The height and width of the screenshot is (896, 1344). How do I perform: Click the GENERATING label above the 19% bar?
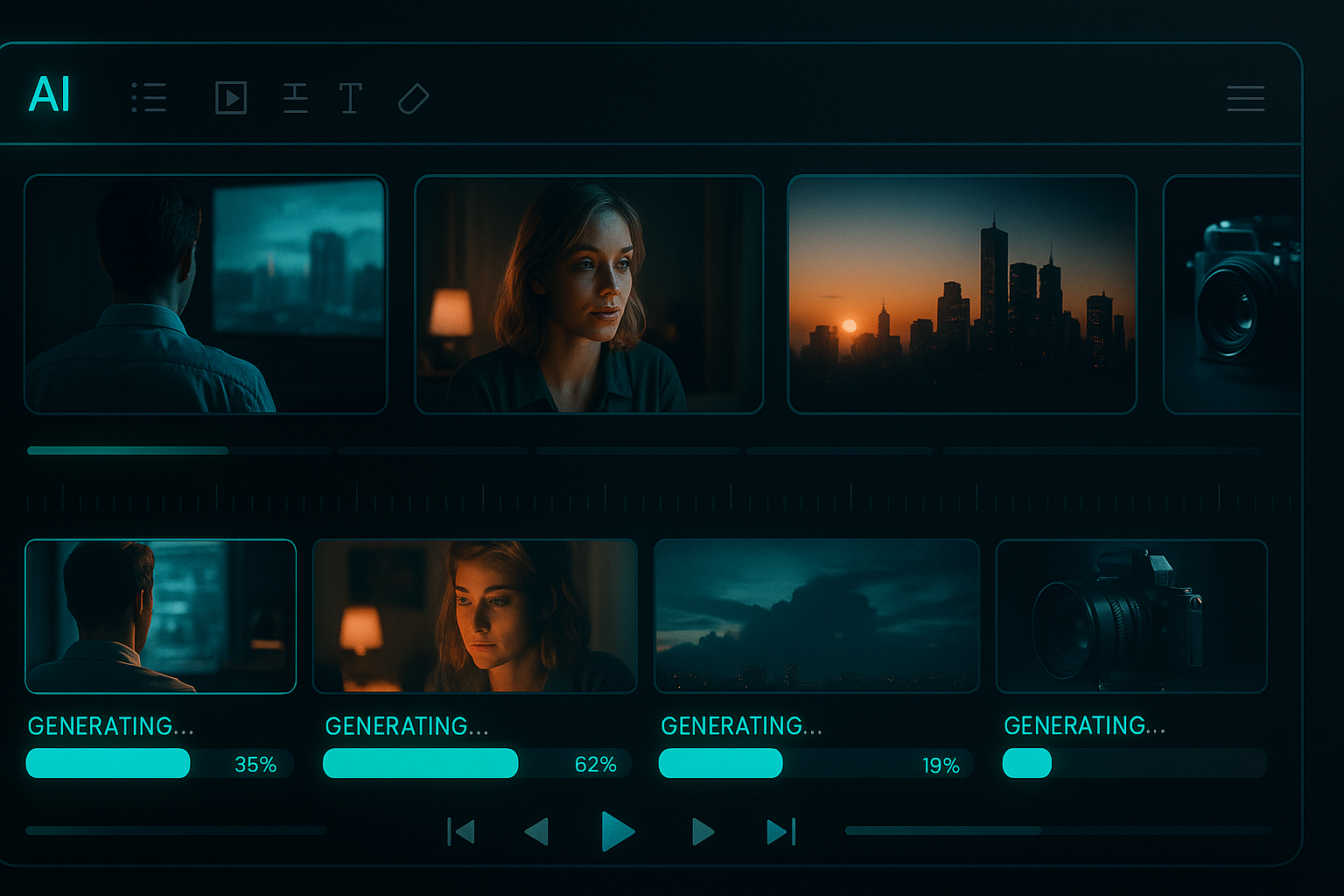tap(741, 726)
